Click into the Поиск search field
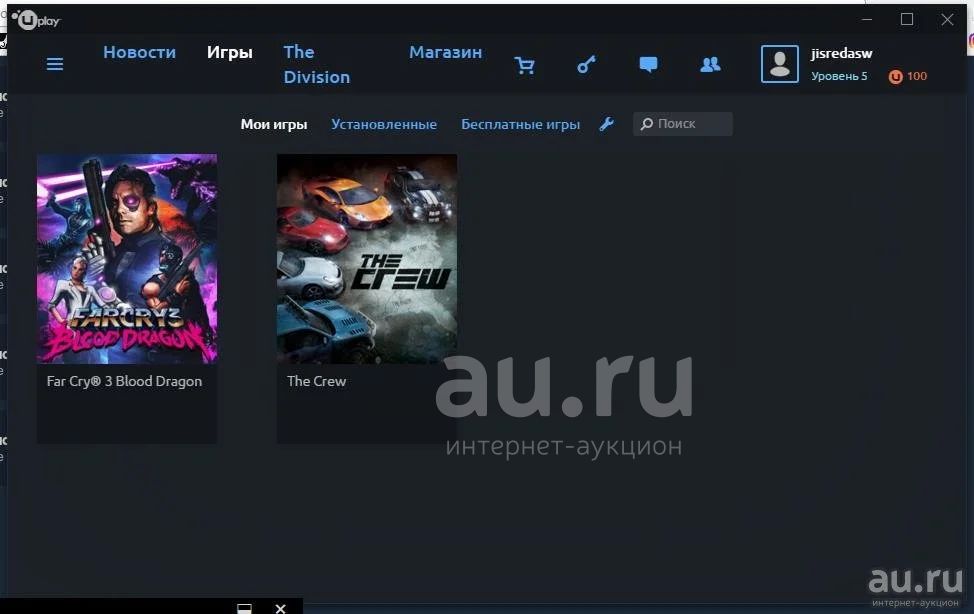The height and width of the screenshot is (614, 974). click(x=683, y=124)
